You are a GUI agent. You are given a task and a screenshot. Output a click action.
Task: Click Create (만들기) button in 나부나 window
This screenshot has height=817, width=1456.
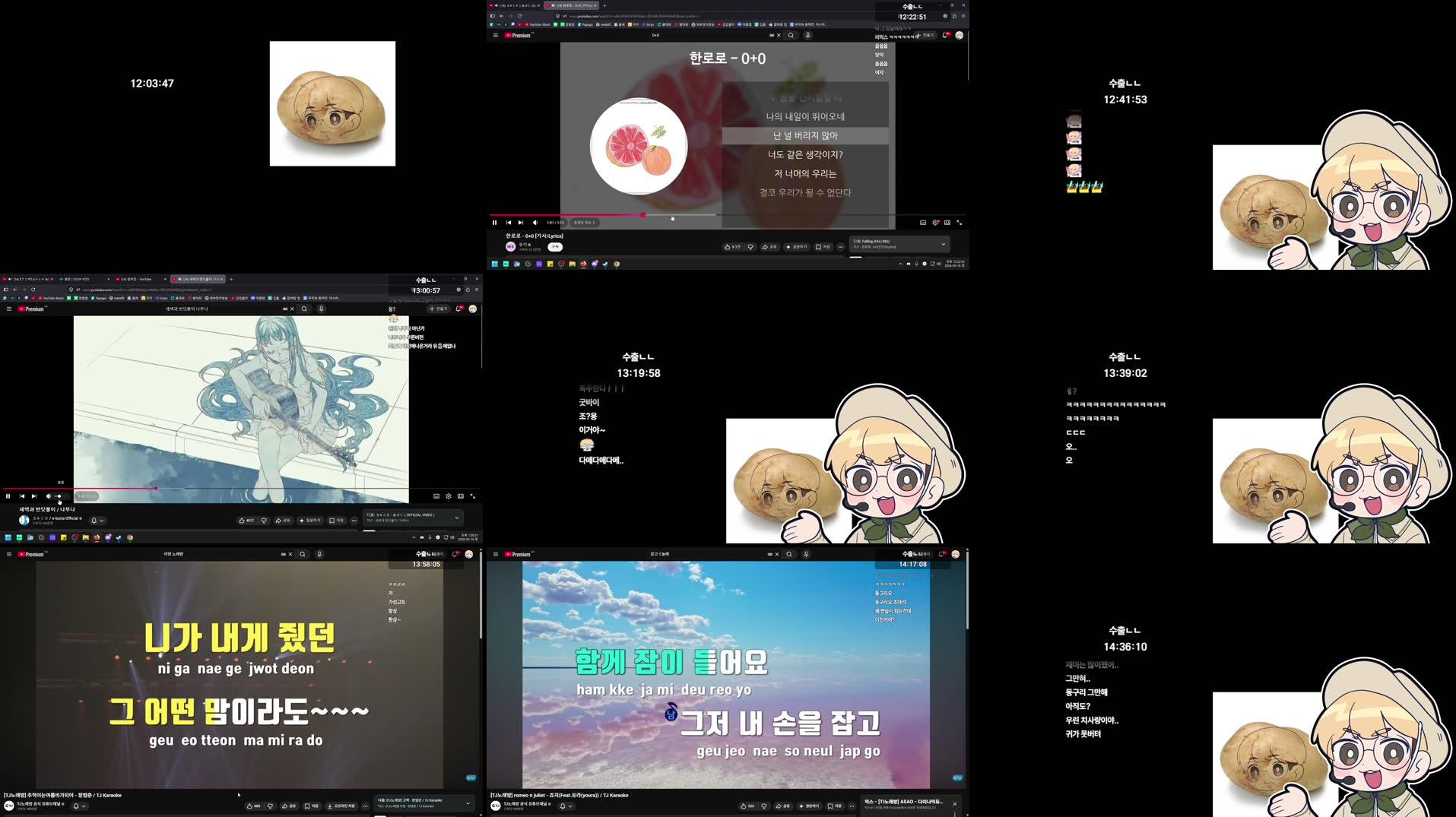439,309
